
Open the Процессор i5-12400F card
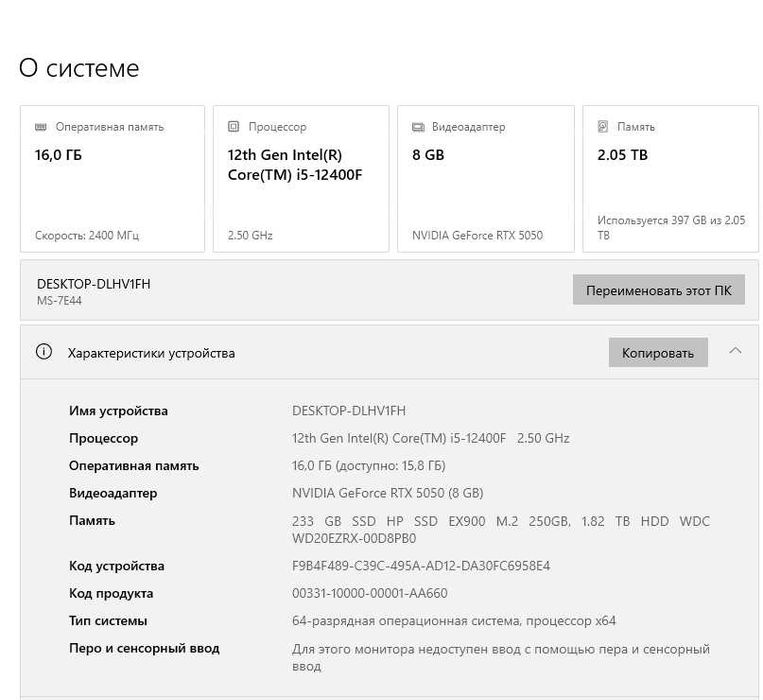(300, 180)
